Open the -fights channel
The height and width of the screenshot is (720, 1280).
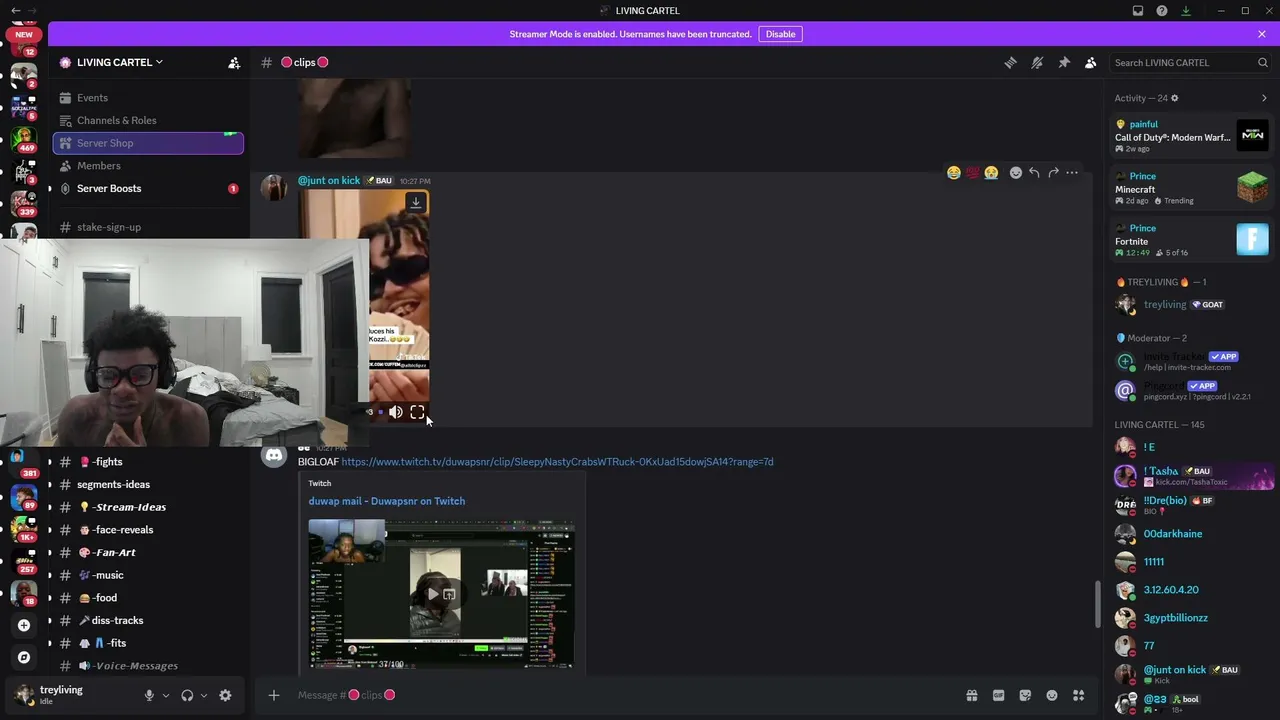(x=146, y=462)
